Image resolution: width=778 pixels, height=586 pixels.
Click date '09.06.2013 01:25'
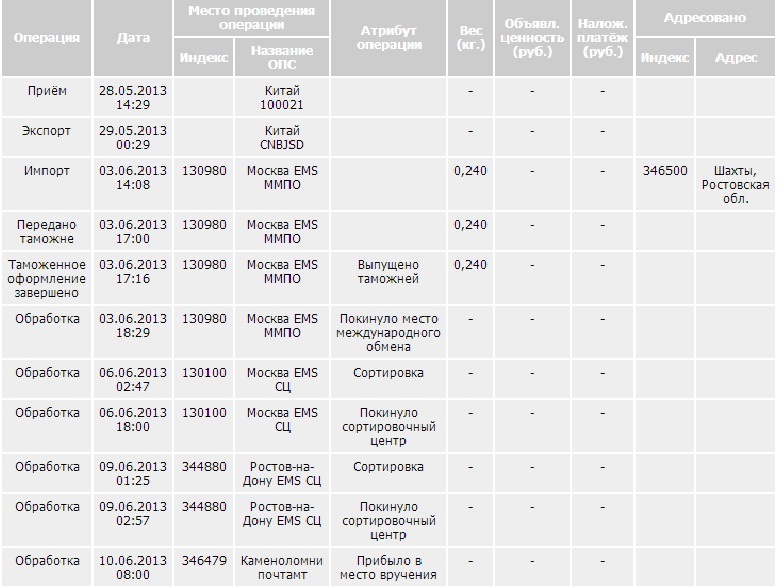click(132, 474)
